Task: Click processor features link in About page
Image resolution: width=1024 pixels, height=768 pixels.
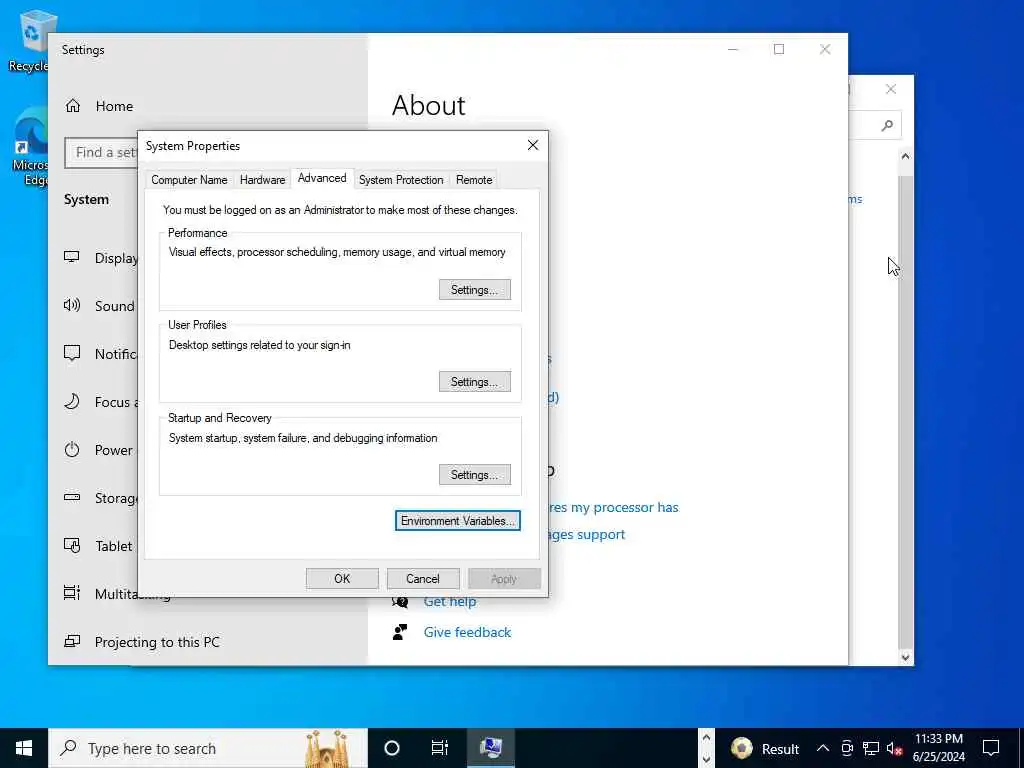Action: point(614,507)
